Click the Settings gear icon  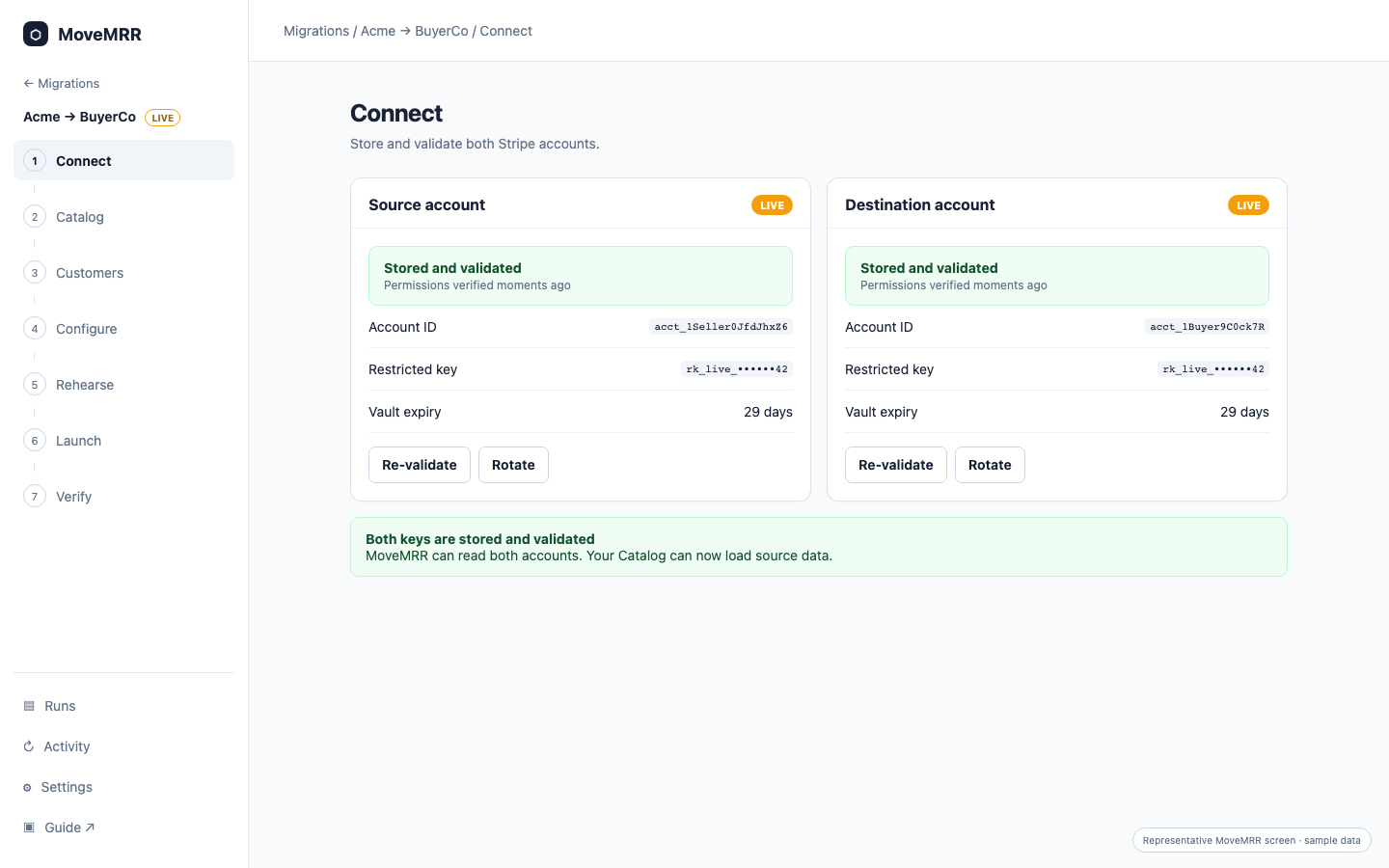pos(27,787)
